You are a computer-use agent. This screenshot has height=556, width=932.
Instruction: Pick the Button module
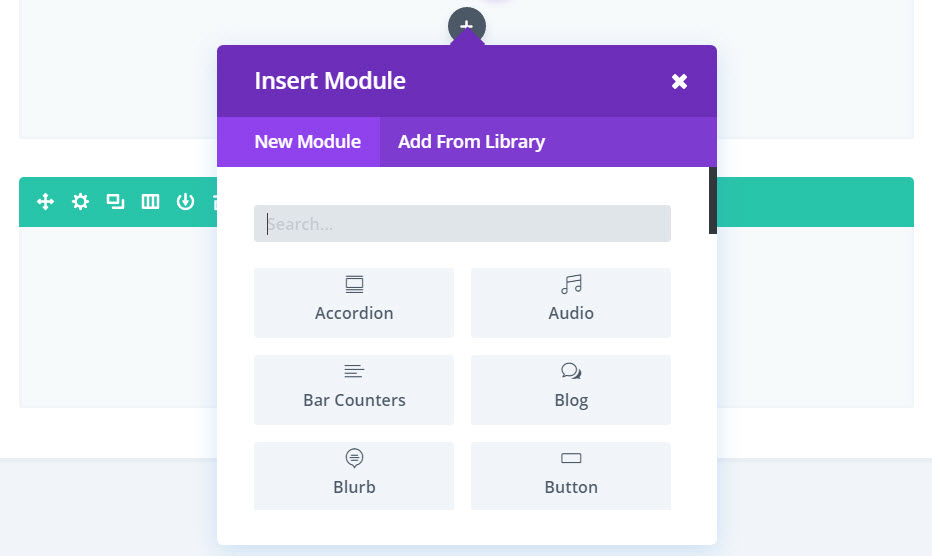[571, 476]
